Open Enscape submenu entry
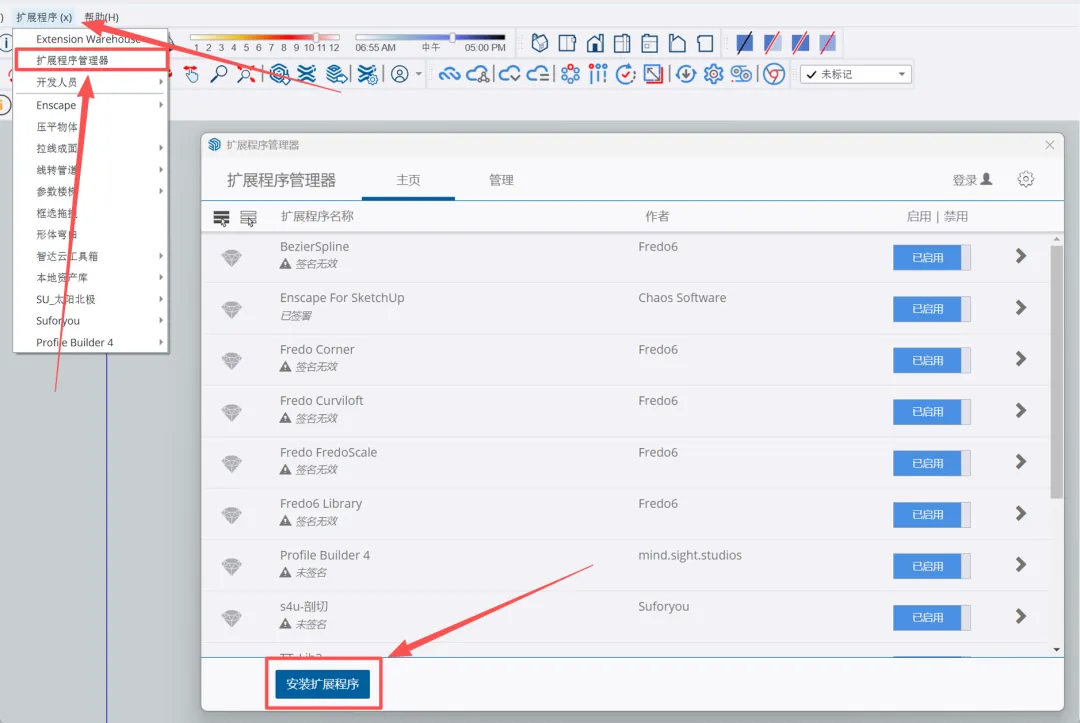Viewport: 1080px width, 723px height. (91, 105)
